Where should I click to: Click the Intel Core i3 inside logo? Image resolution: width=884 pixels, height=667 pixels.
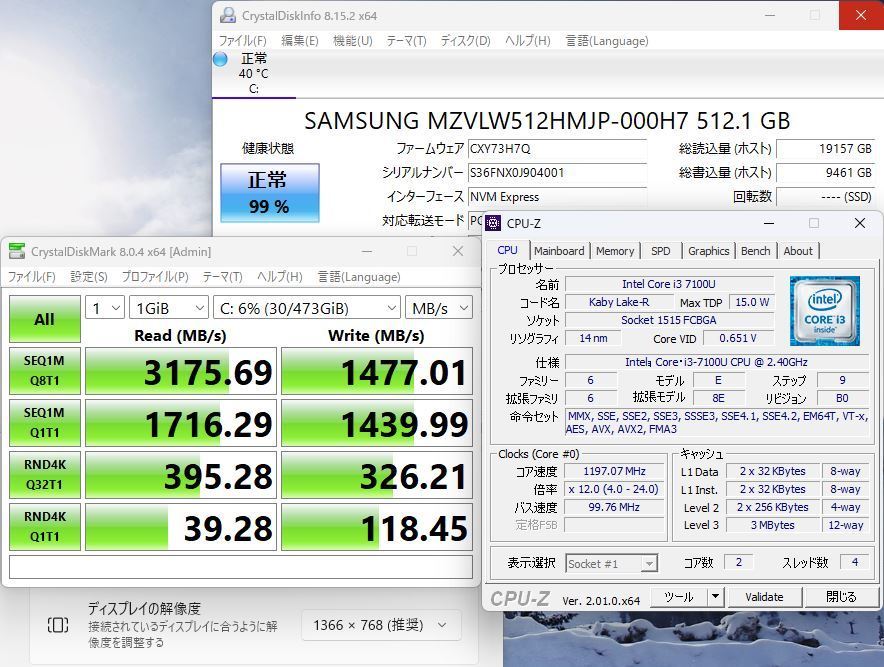pos(824,311)
